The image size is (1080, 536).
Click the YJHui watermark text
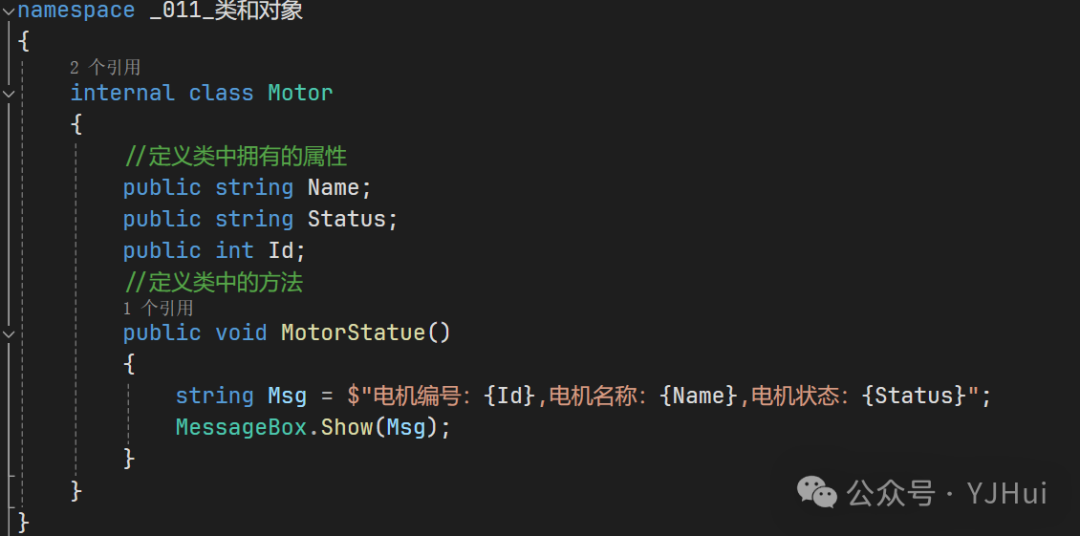point(1005,493)
